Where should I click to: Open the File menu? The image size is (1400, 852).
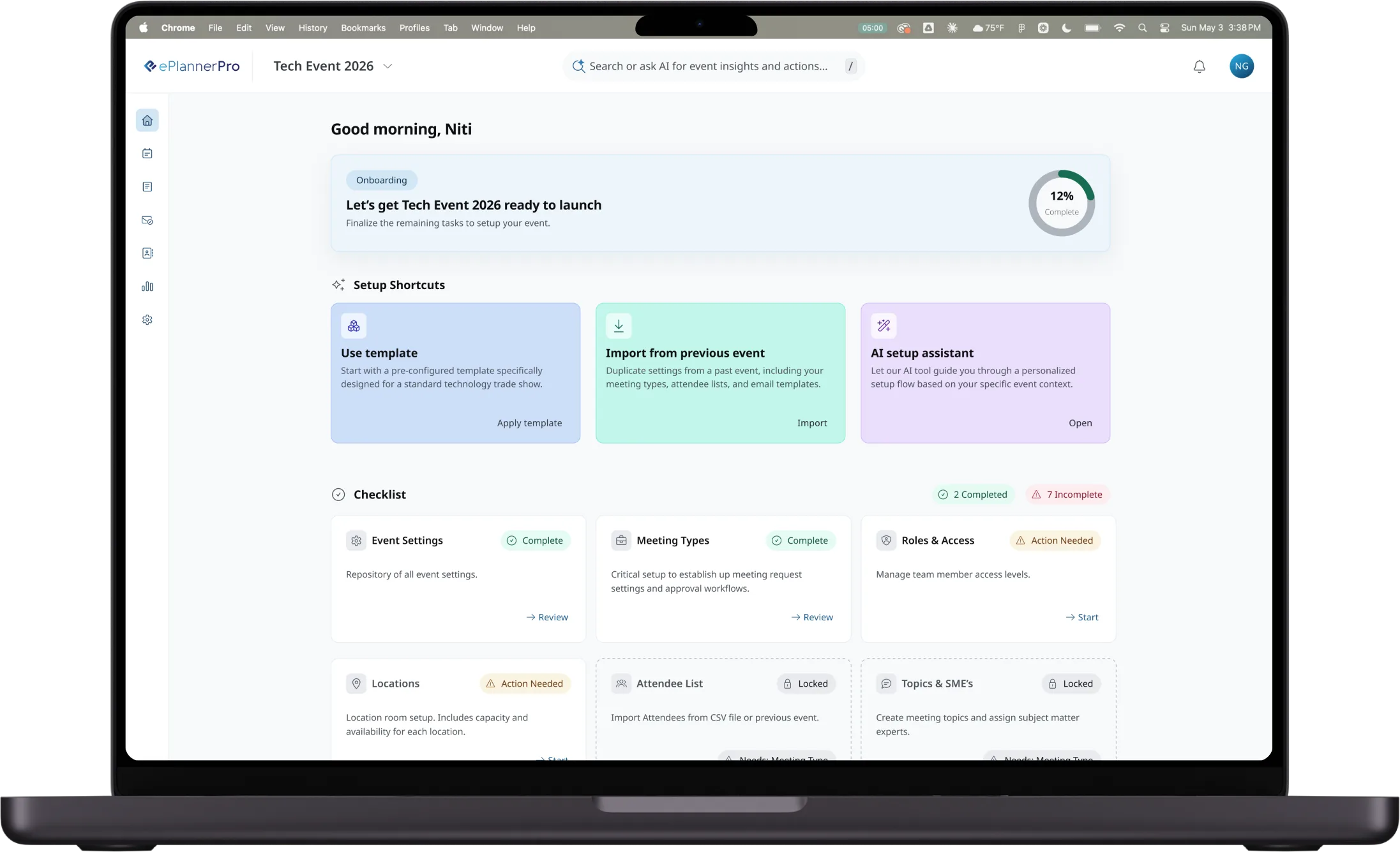coord(215,28)
